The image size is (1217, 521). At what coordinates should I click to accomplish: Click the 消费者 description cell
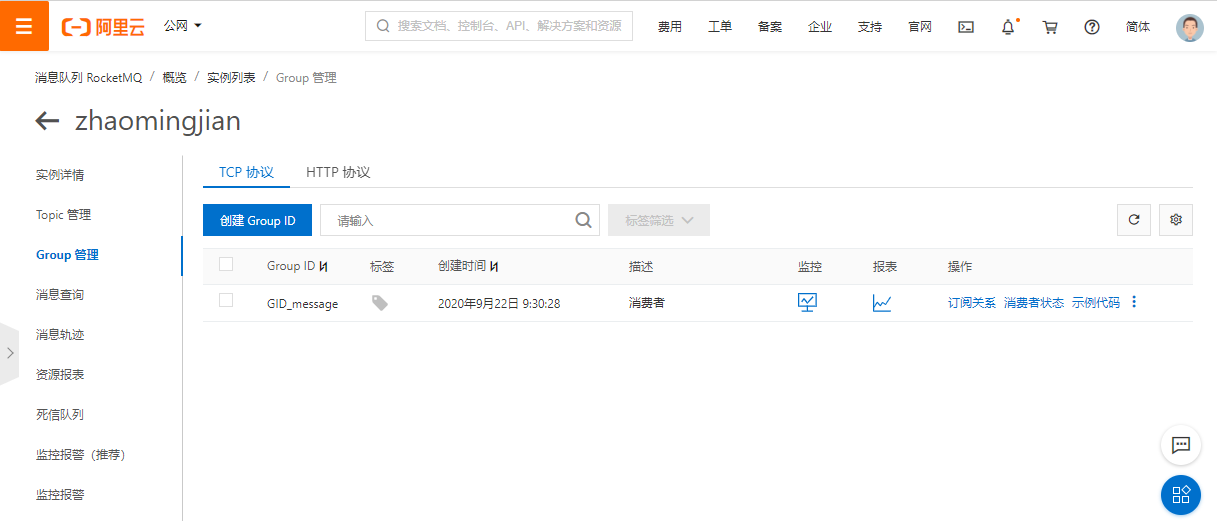click(x=647, y=303)
